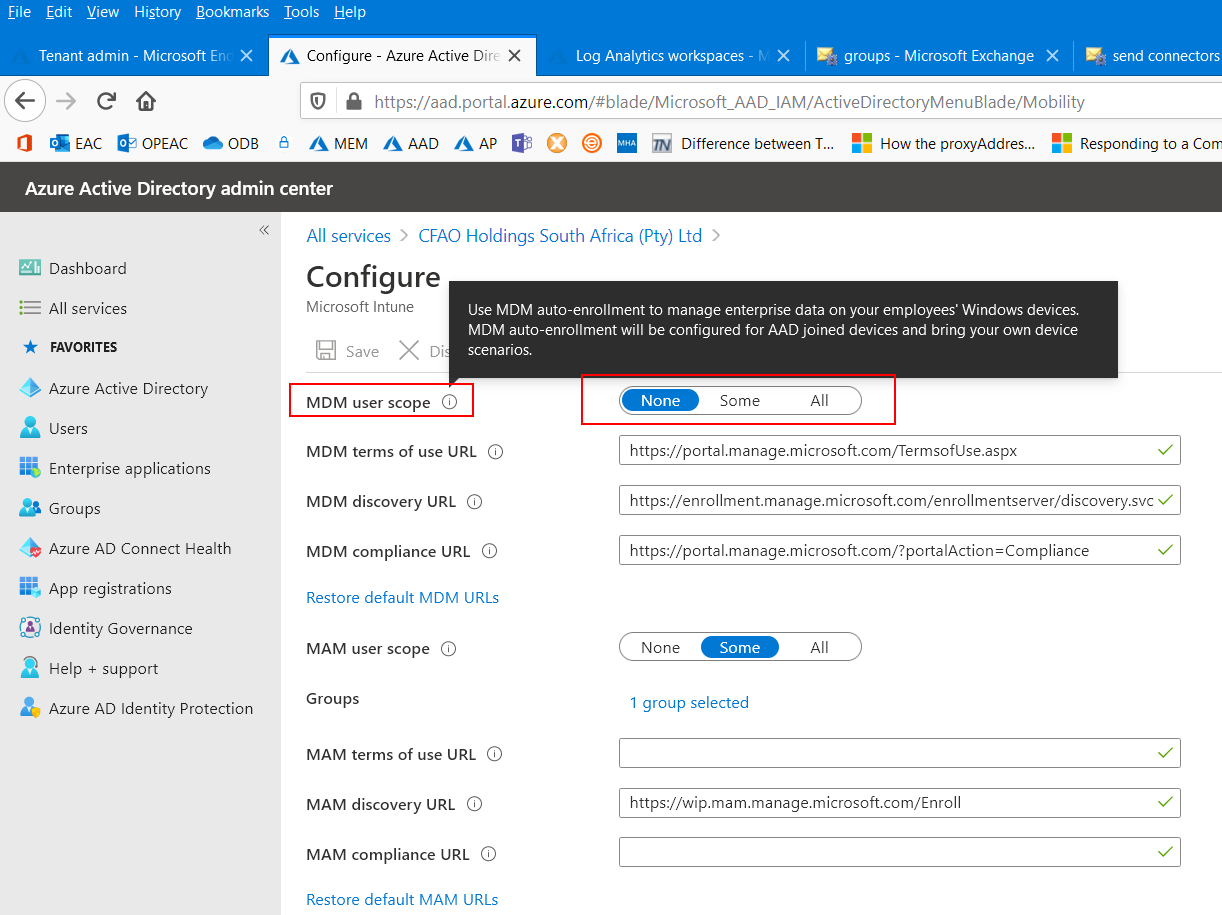Select Some for MDM user scope

(739, 400)
